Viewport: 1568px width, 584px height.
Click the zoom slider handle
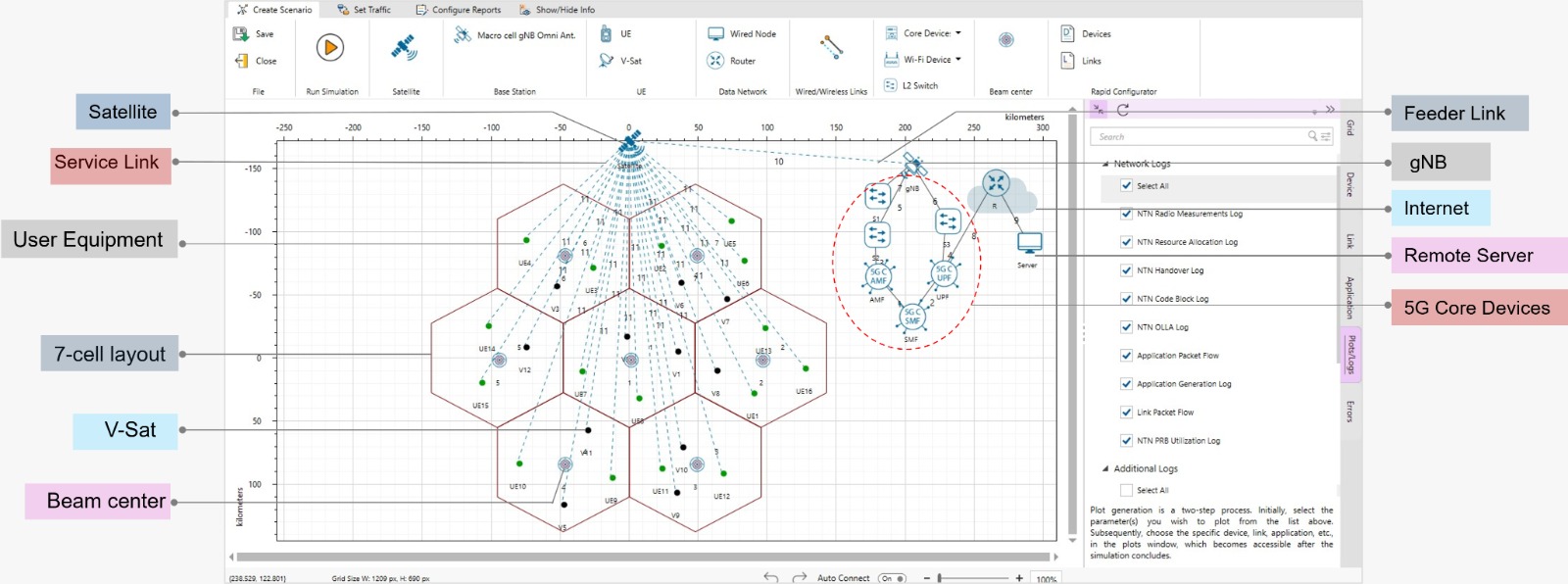[x=940, y=578]
